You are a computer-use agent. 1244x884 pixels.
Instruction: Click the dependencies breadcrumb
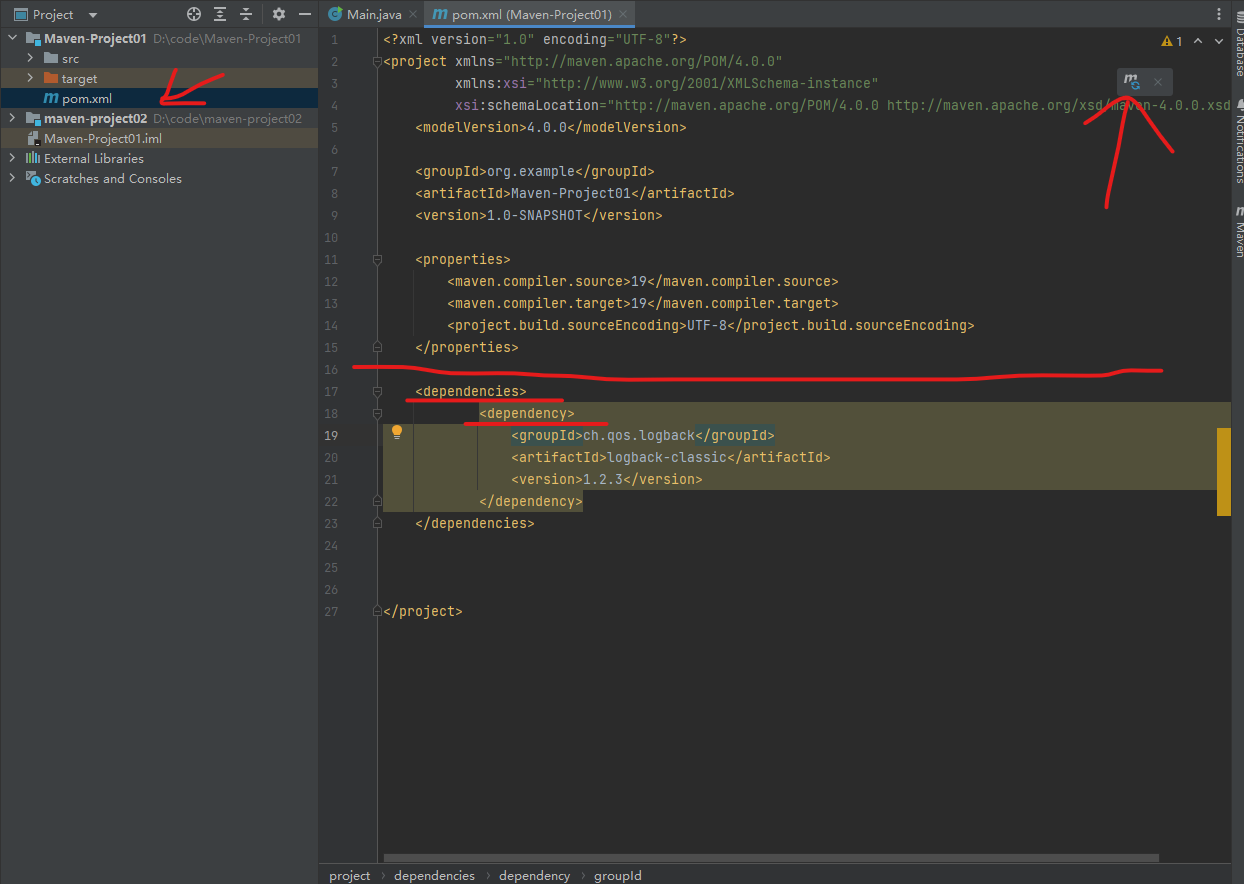434,875
